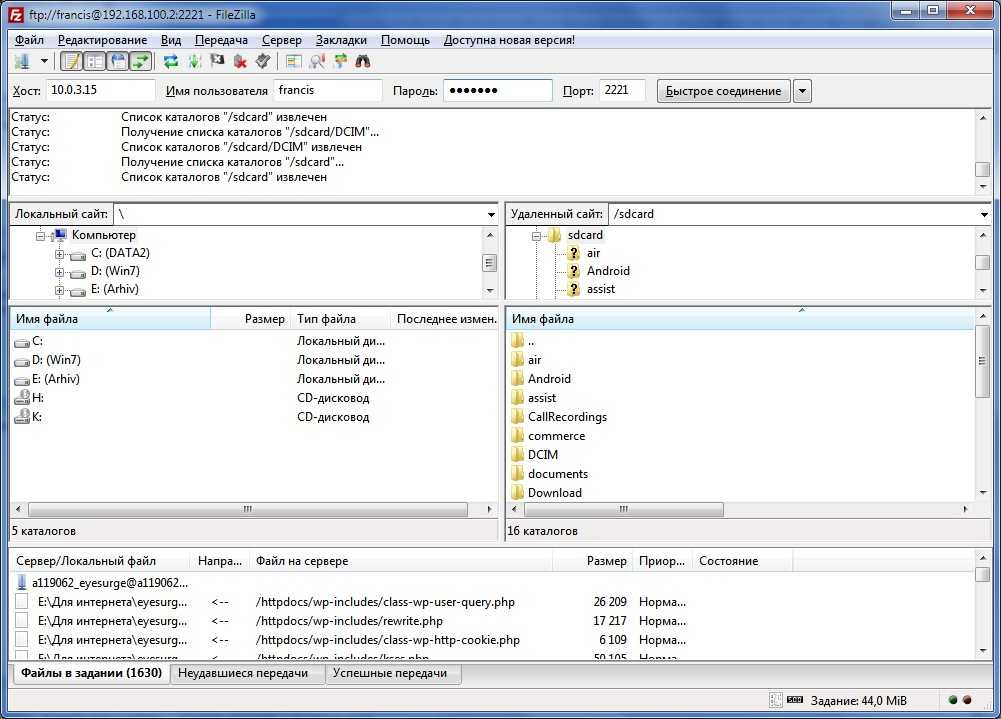Viewport: 1001px width, 719px height.
Task: Toggle remote directory tree display
Action: pos(118,61)
